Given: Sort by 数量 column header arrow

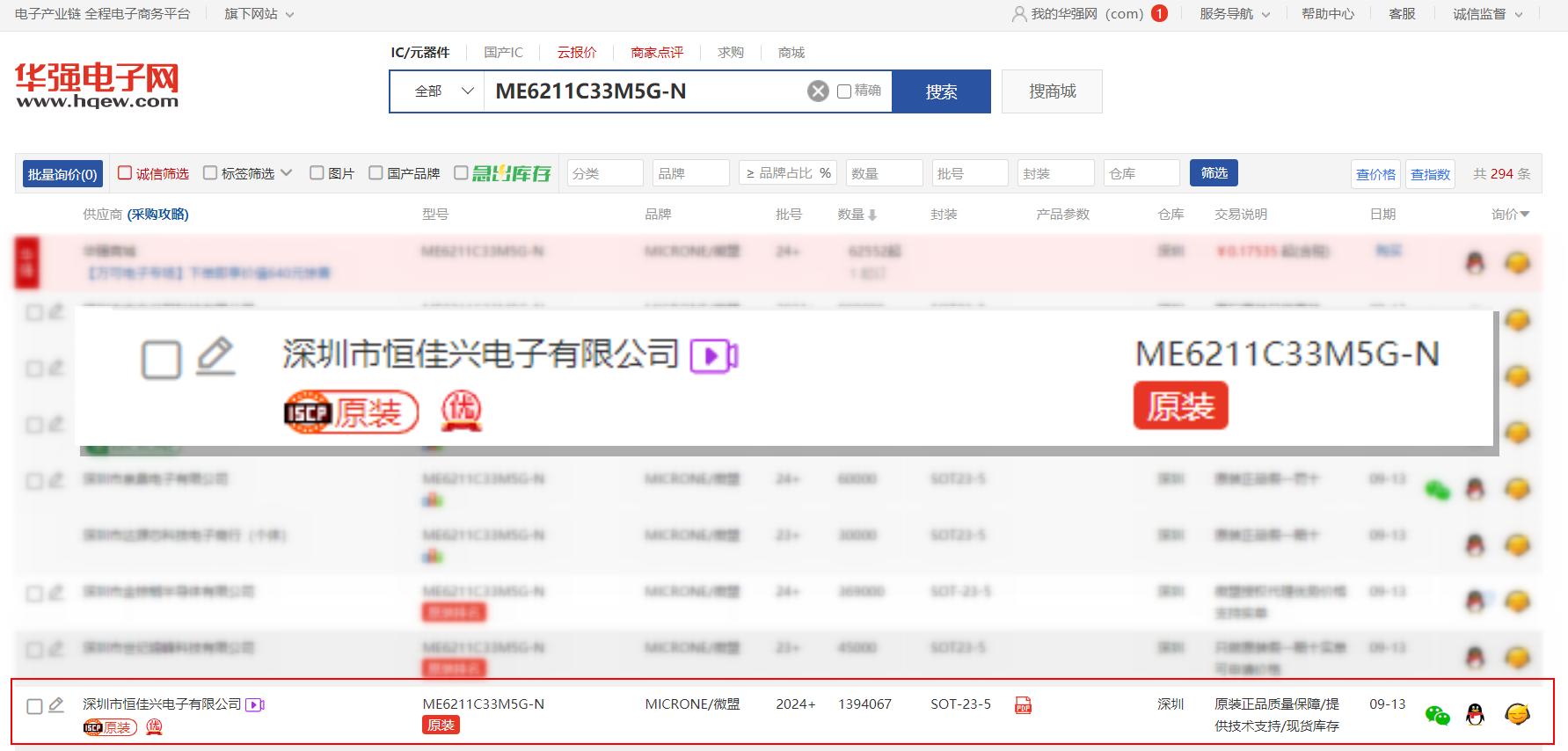Looking at the screenshot, I should click(x=872, y=215).
